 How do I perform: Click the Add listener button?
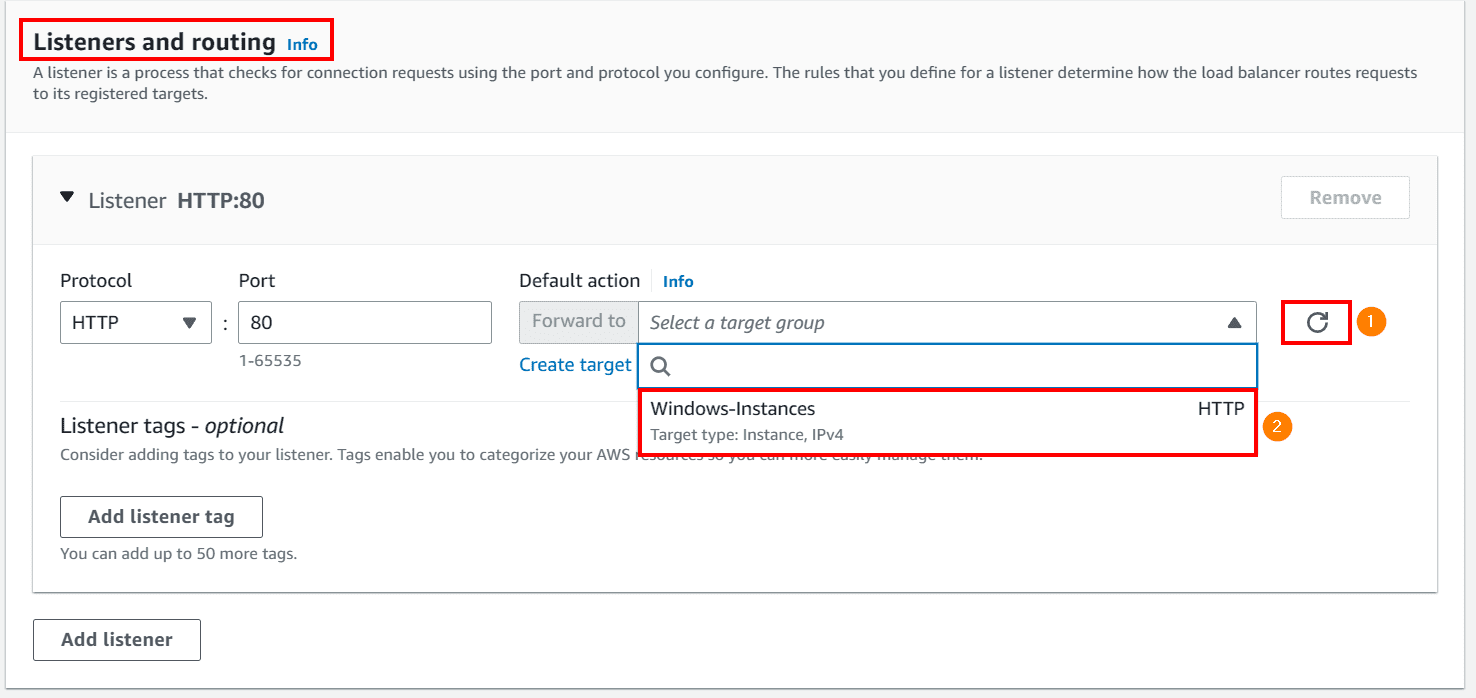pos(116,639)
